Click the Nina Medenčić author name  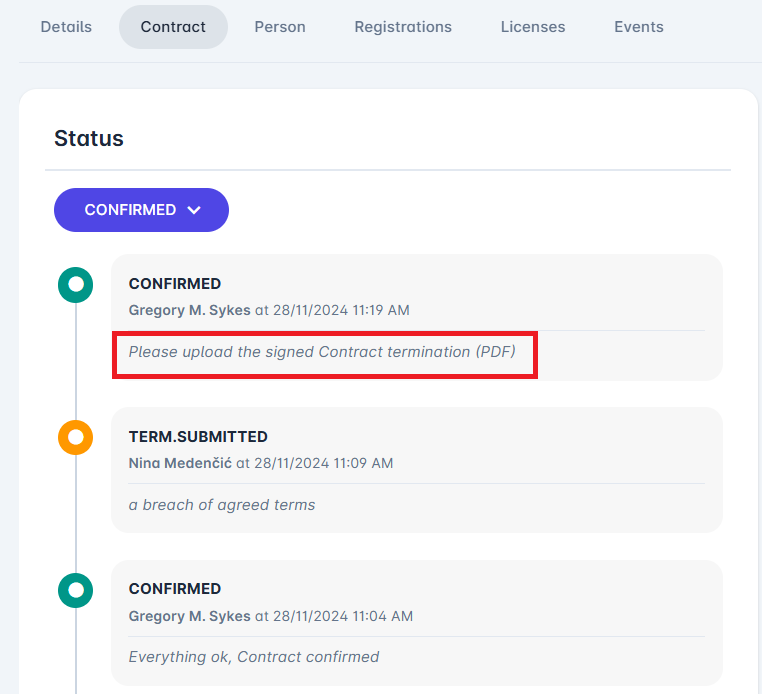(x=180, y=463)
